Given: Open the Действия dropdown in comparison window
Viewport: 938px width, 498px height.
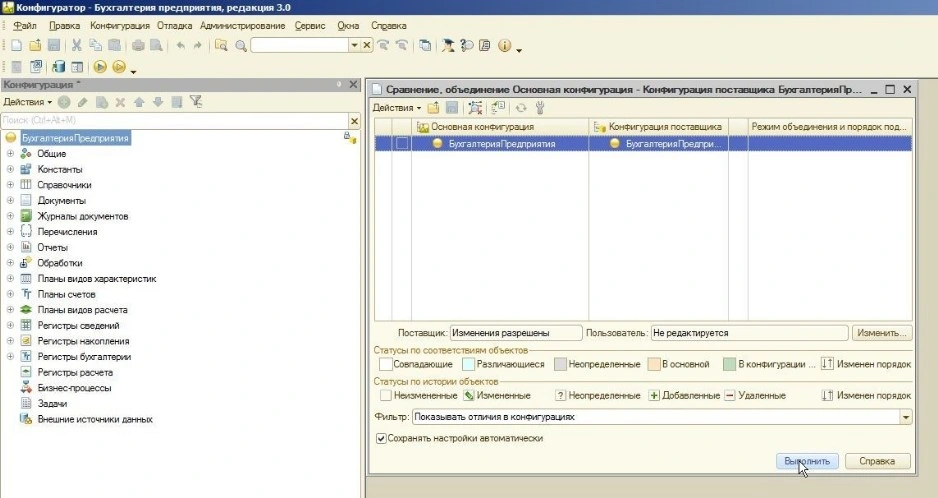Looking at the screenshot, I should [396, 108].
